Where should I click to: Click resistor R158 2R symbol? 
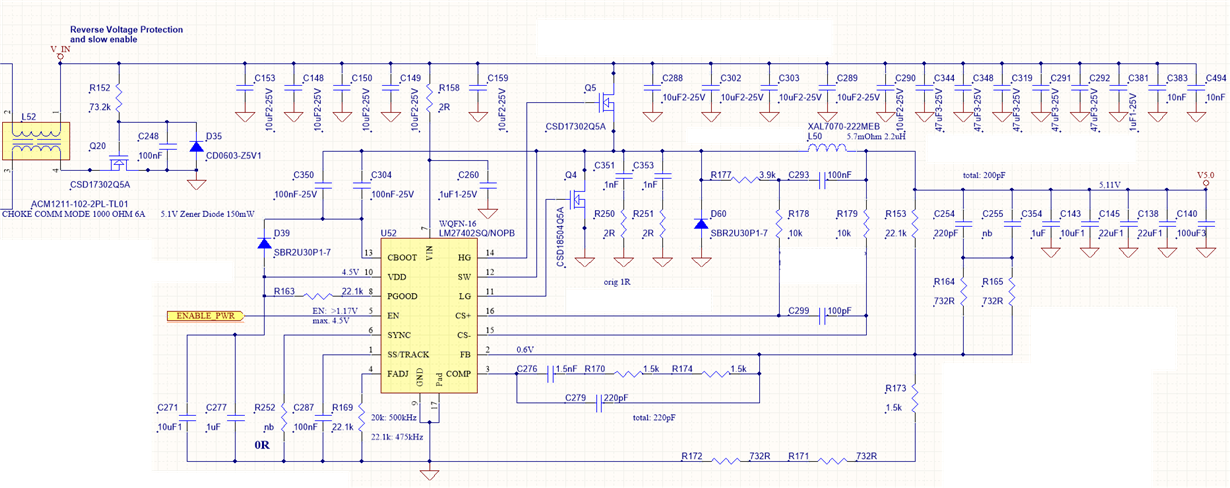[430, 99]
